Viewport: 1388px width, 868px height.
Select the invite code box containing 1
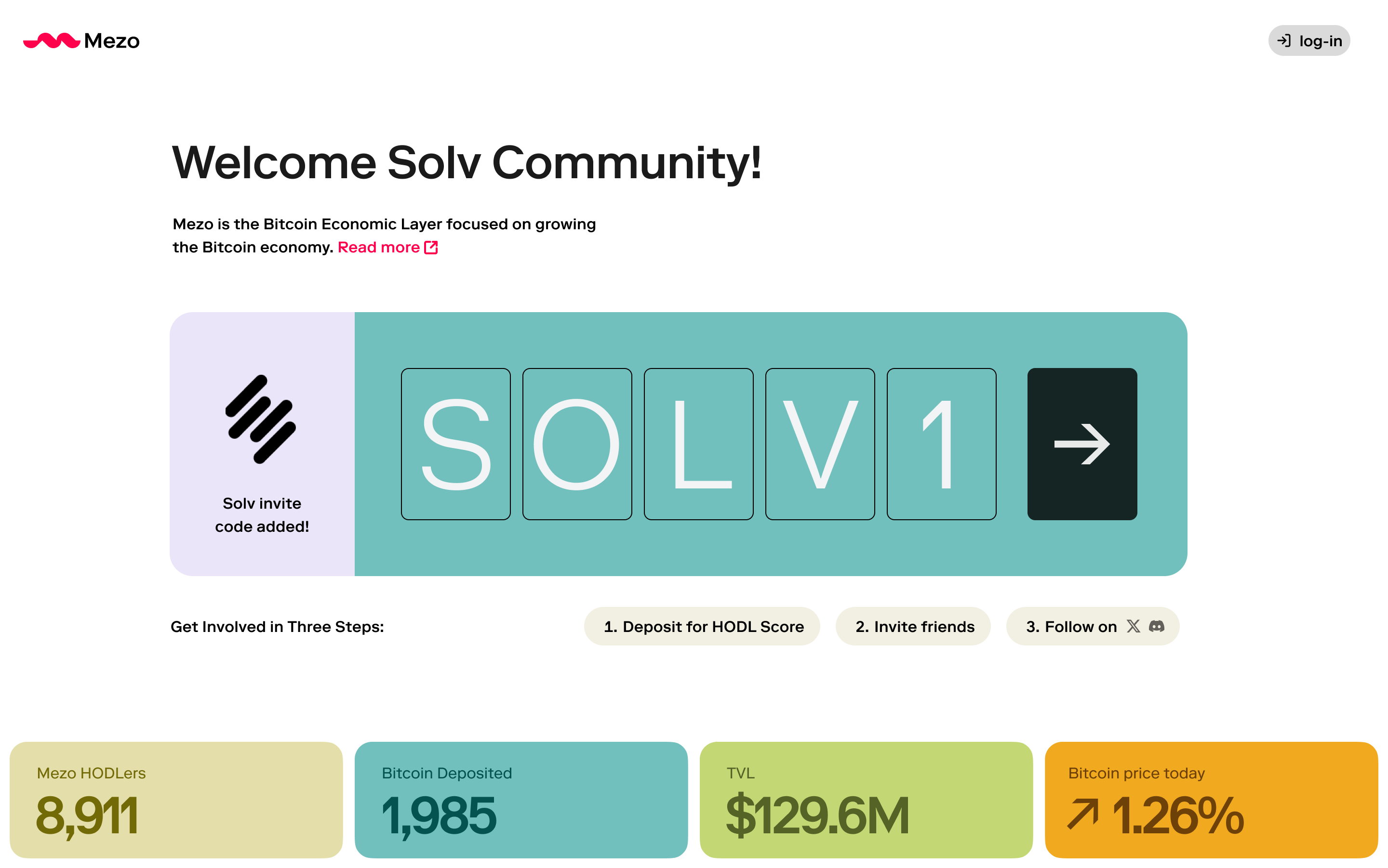point(941,444)
